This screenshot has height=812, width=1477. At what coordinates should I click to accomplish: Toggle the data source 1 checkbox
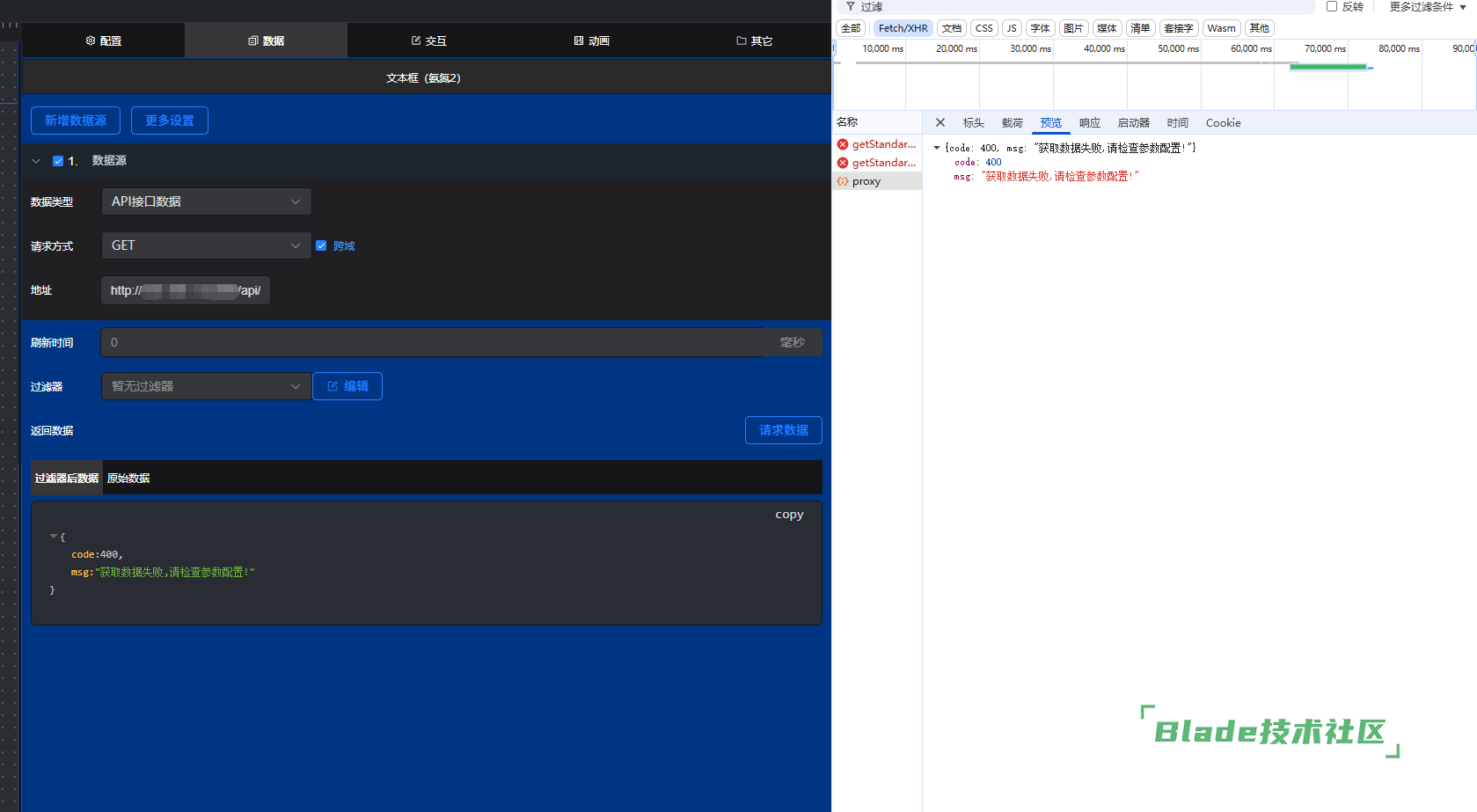click(x=58, y=161)
